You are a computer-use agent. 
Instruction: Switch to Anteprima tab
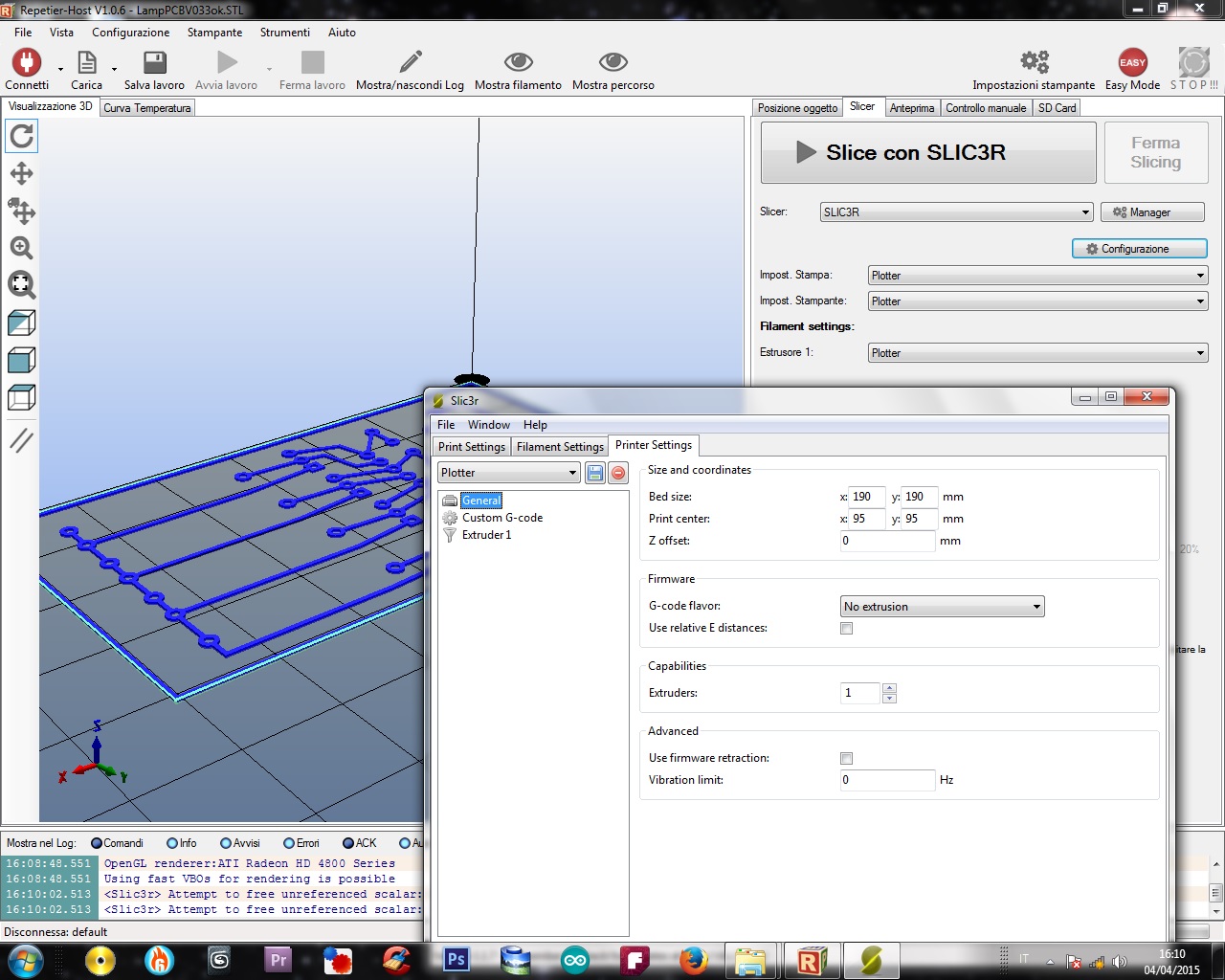(912, 108)
